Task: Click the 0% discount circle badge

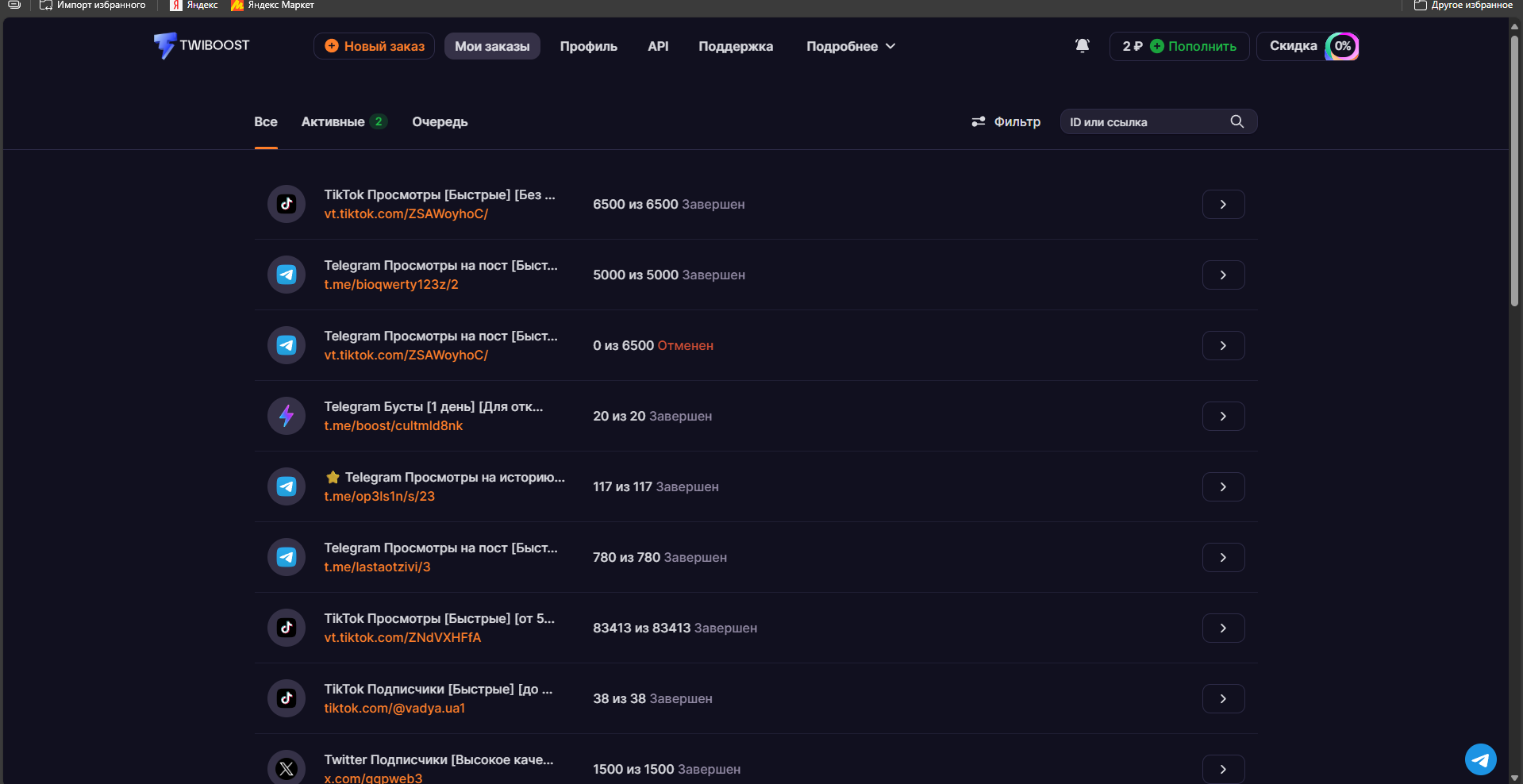Action: [1342, 46]
